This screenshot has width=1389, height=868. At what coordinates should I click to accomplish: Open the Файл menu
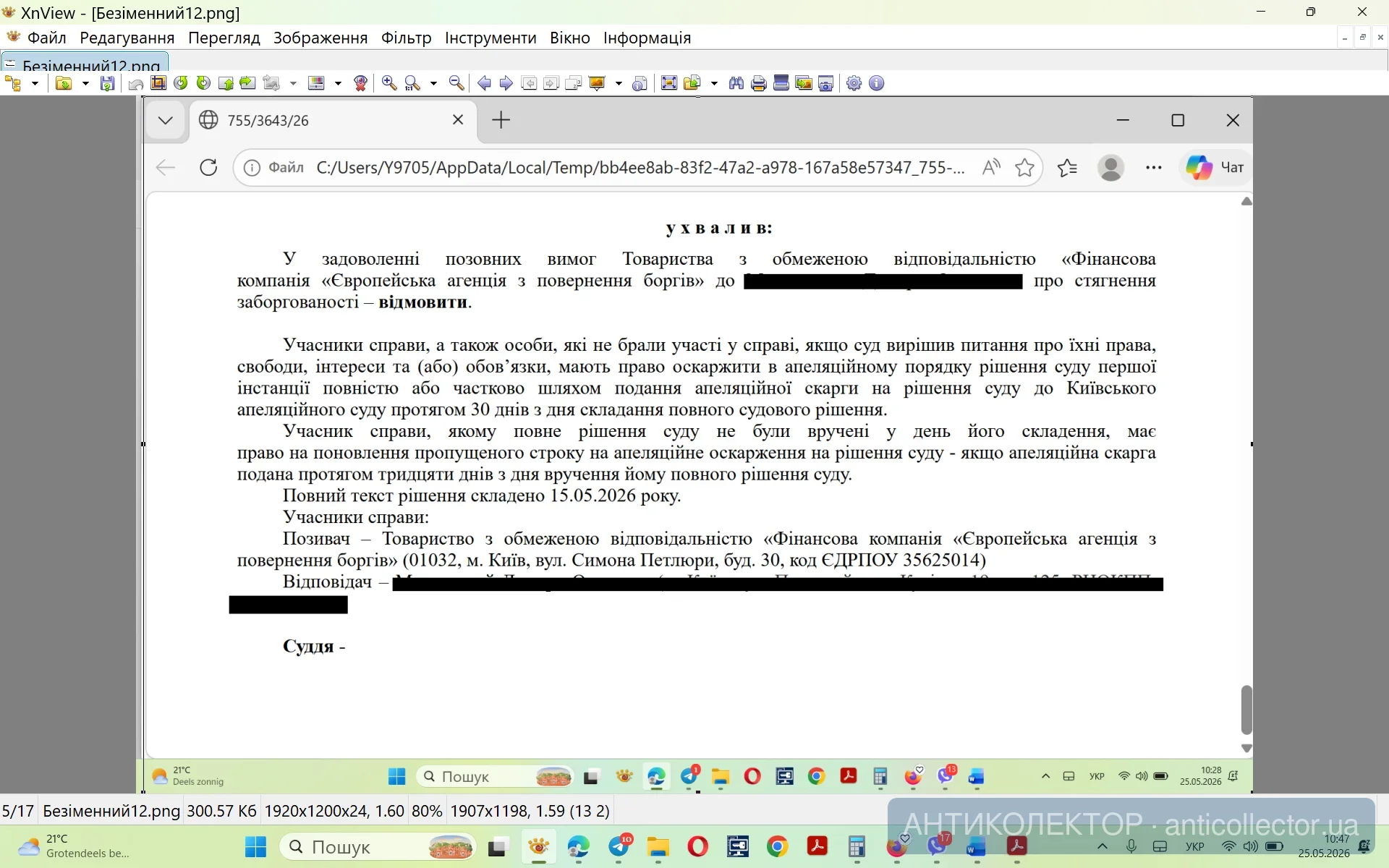point(46,38)
